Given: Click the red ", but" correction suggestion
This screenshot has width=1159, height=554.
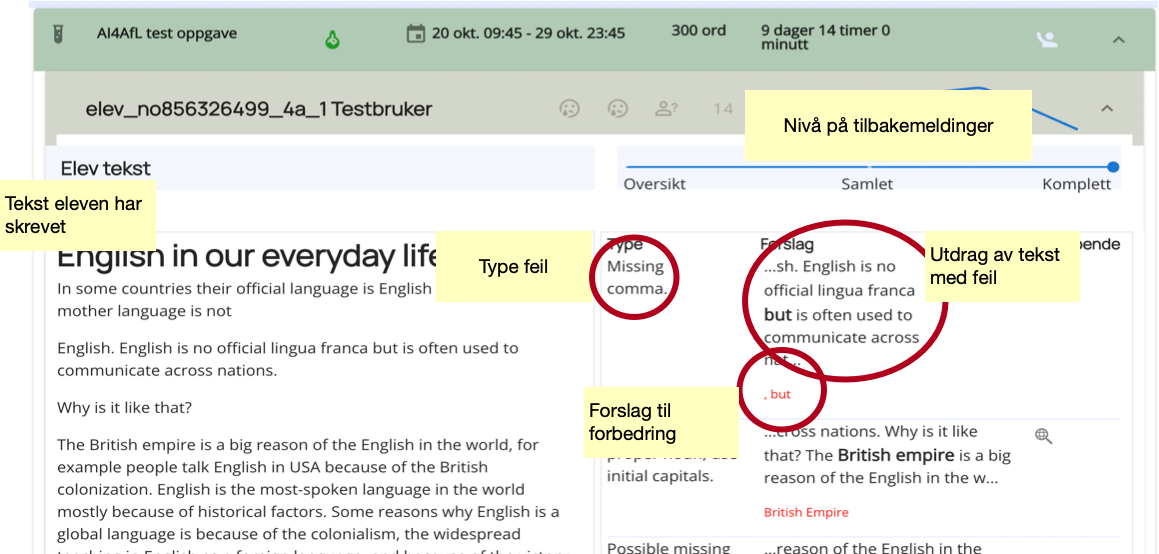Looking at the screenshot, I should pyautogui.click(x=777, y=394).
